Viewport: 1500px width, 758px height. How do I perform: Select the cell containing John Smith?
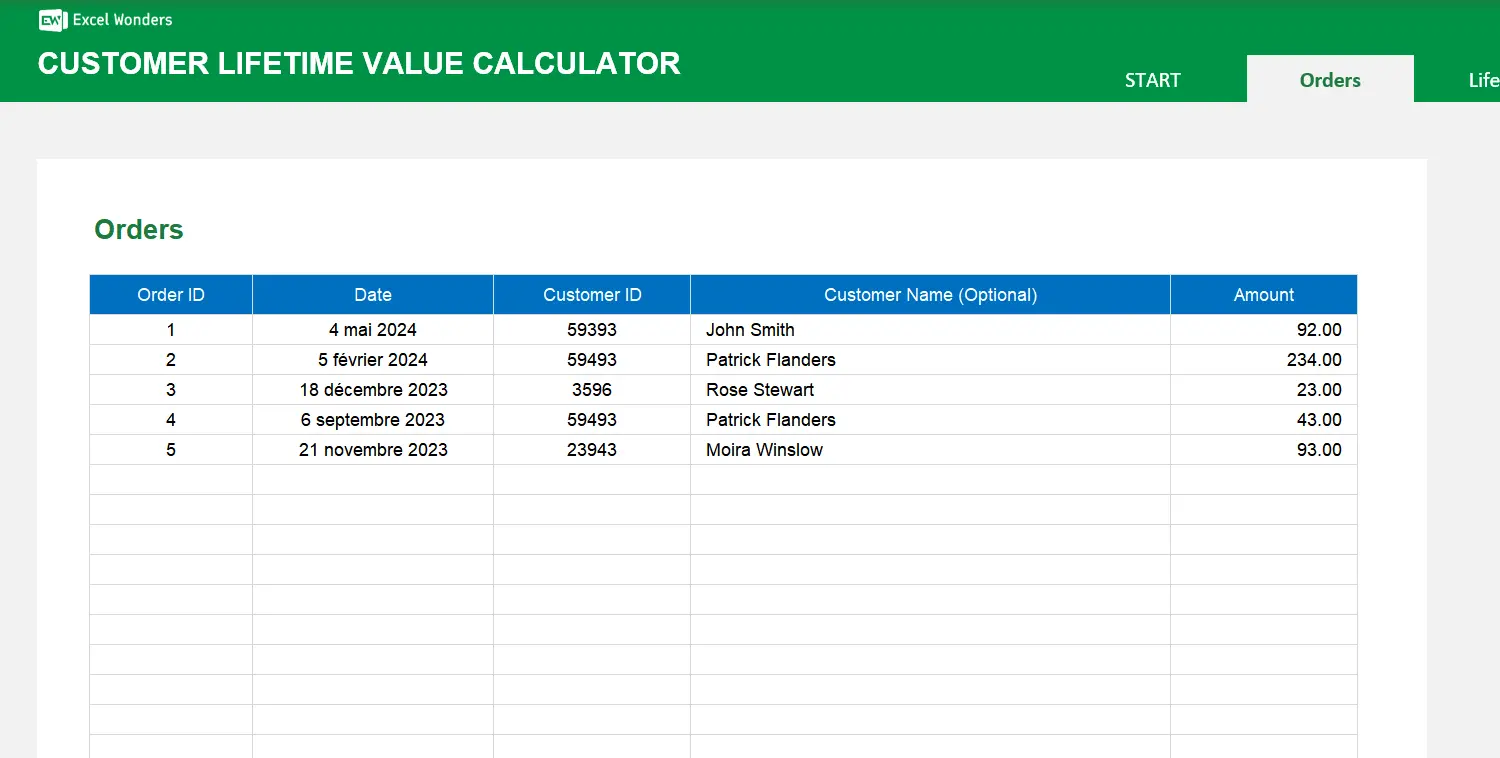[x=750, y=329]
